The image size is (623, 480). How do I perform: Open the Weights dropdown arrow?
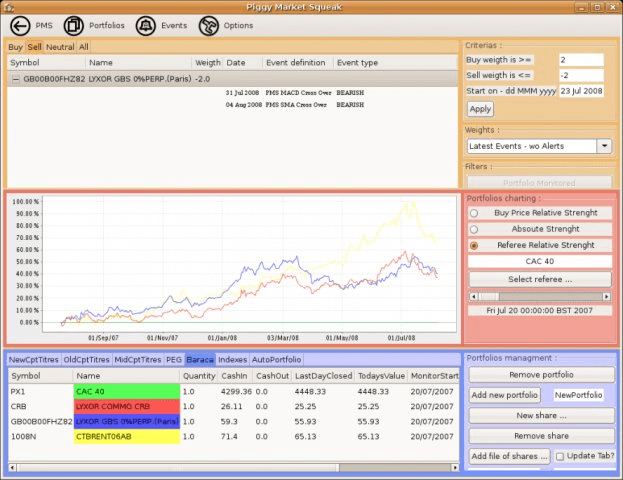click(604, 146)
